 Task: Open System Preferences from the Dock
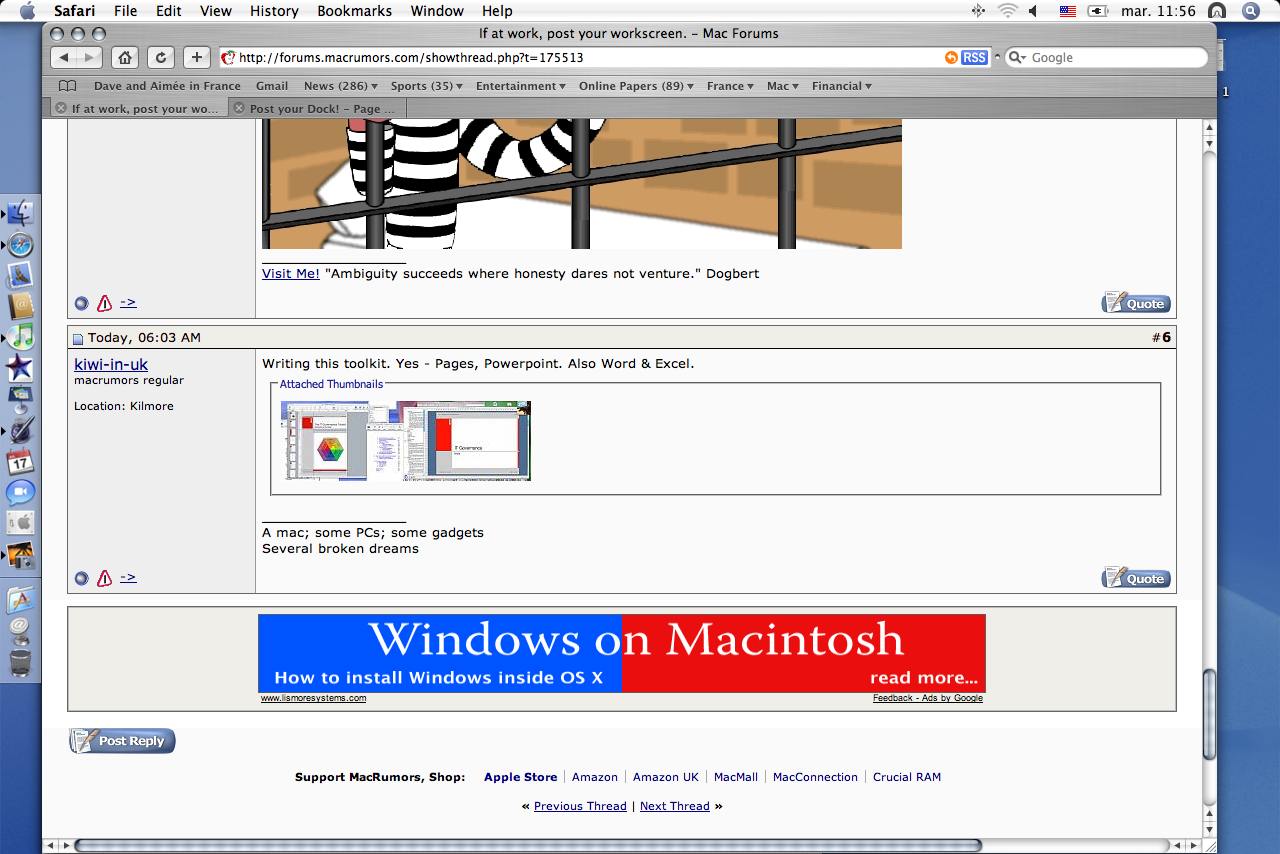click(x=21, y=523)
